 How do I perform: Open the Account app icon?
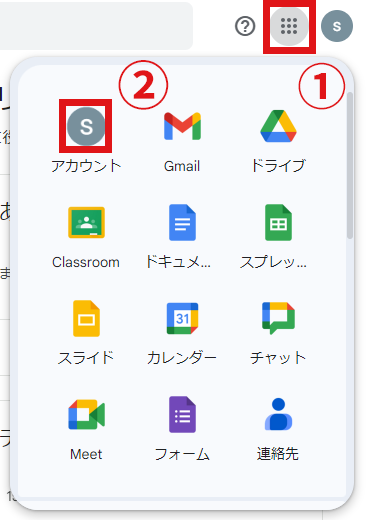click(x=86, y=126)
